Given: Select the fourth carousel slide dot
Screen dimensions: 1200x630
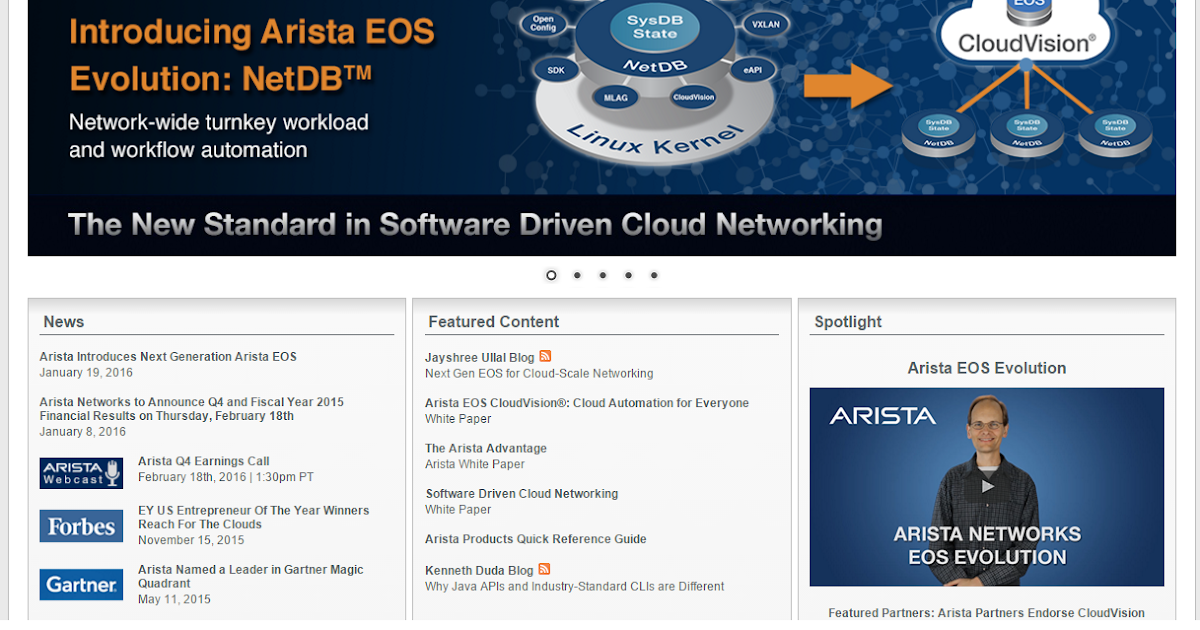Looking at the screenshot, I should tap(628, 275).
